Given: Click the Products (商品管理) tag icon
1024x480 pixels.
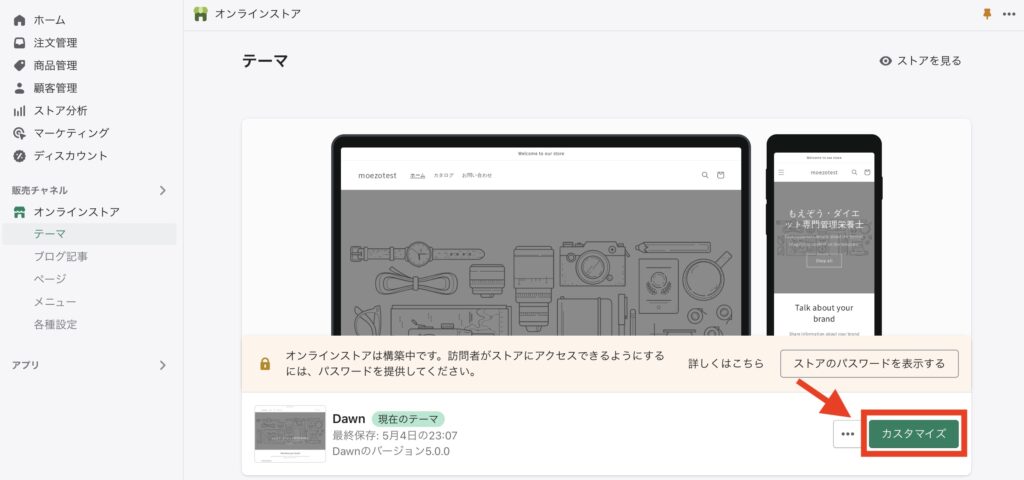Looking at the screenshot, I should 19,65.
